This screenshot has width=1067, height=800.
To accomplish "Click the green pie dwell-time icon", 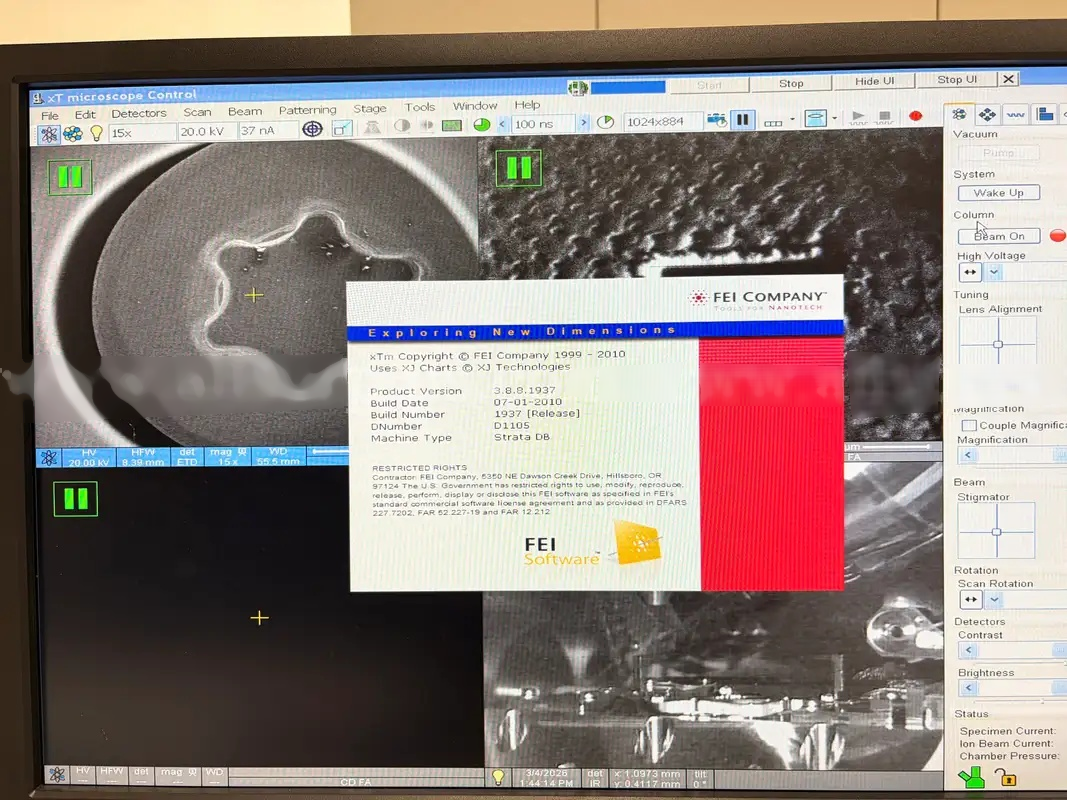I will pos(482,124).
